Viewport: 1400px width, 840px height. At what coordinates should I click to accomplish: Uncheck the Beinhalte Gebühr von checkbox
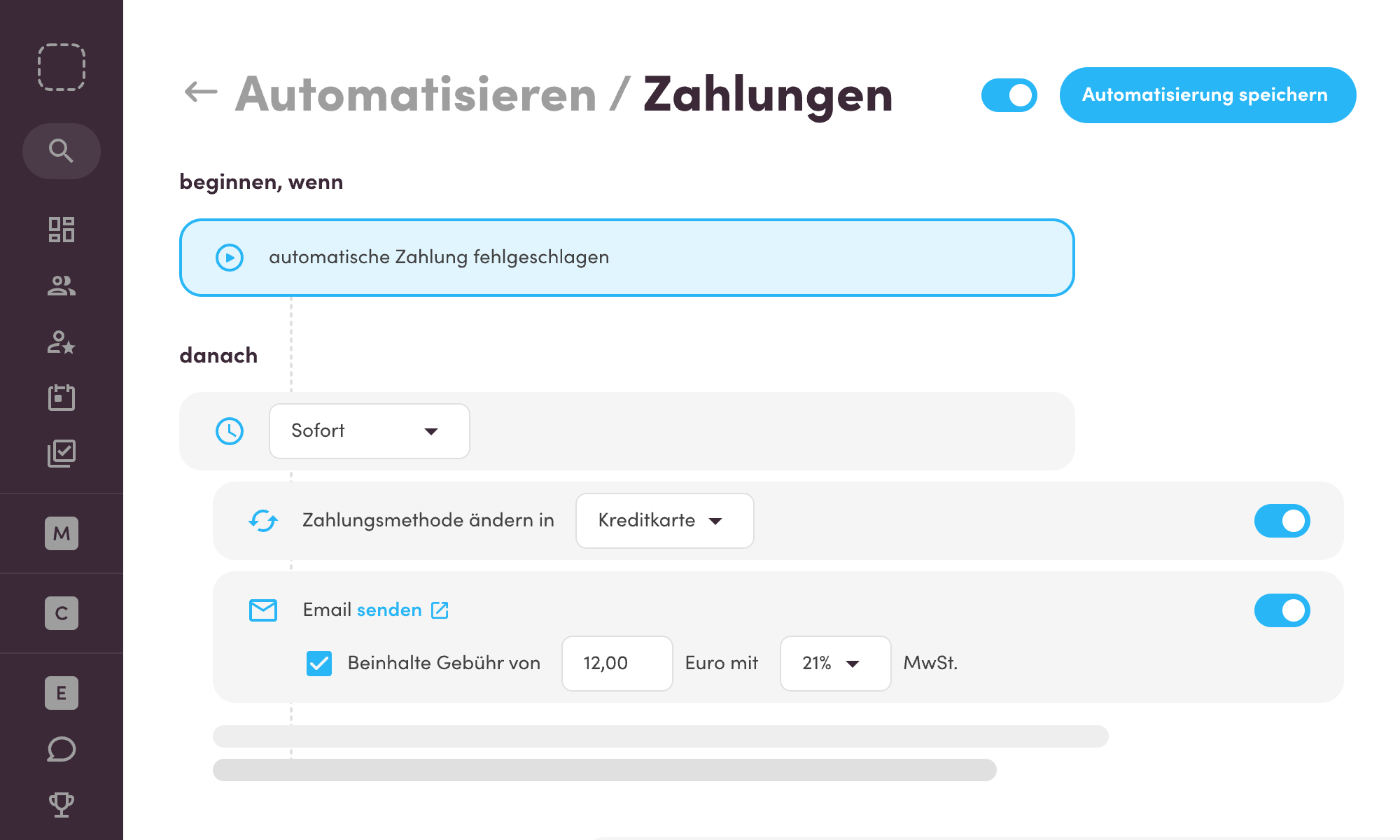click(x=319, y=663)
